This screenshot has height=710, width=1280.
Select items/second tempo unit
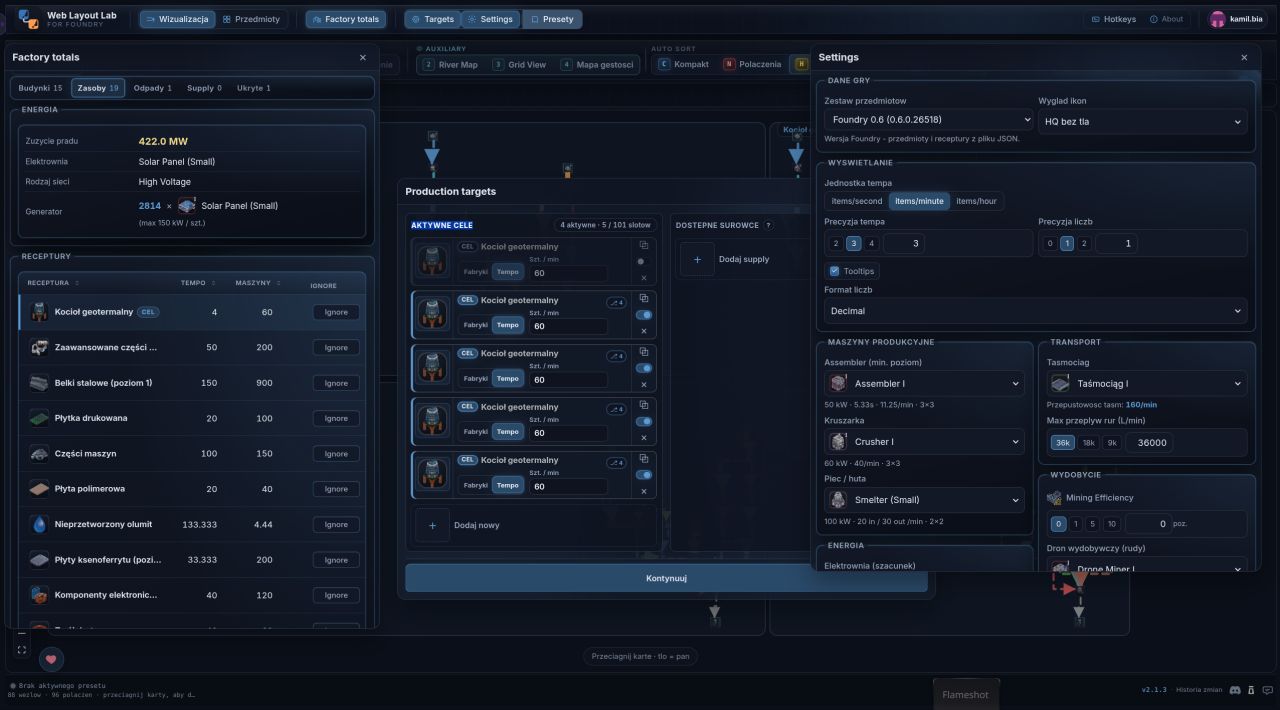point(857,201)
